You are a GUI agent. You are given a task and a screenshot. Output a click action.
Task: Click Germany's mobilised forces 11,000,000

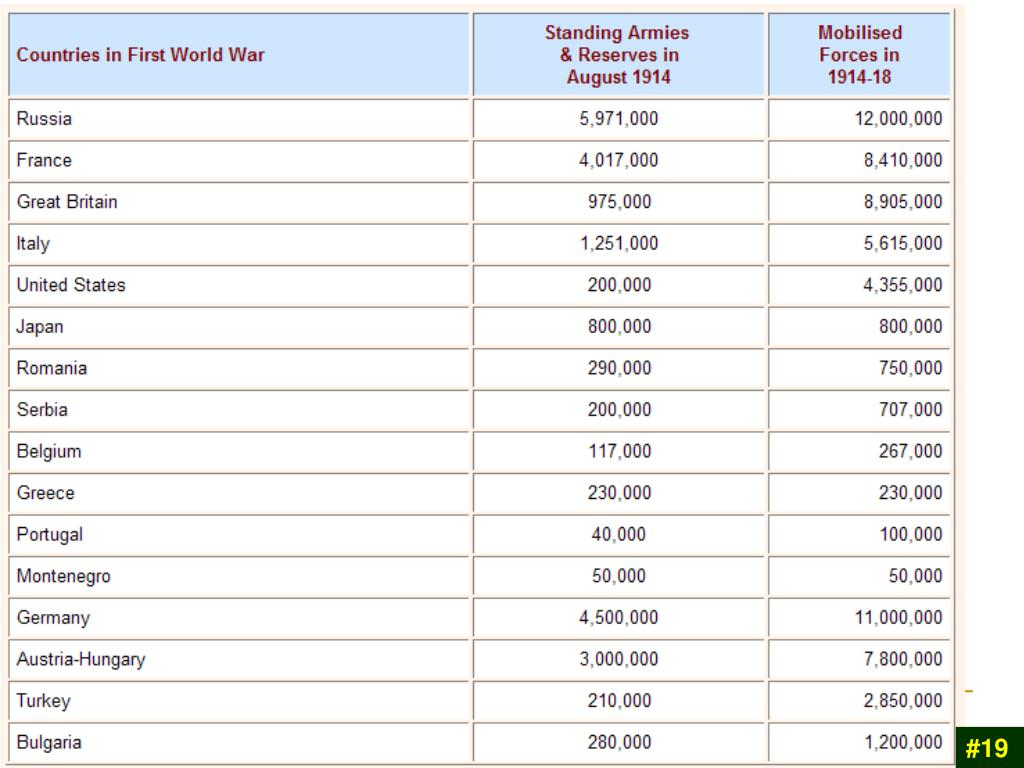[899, 618]
